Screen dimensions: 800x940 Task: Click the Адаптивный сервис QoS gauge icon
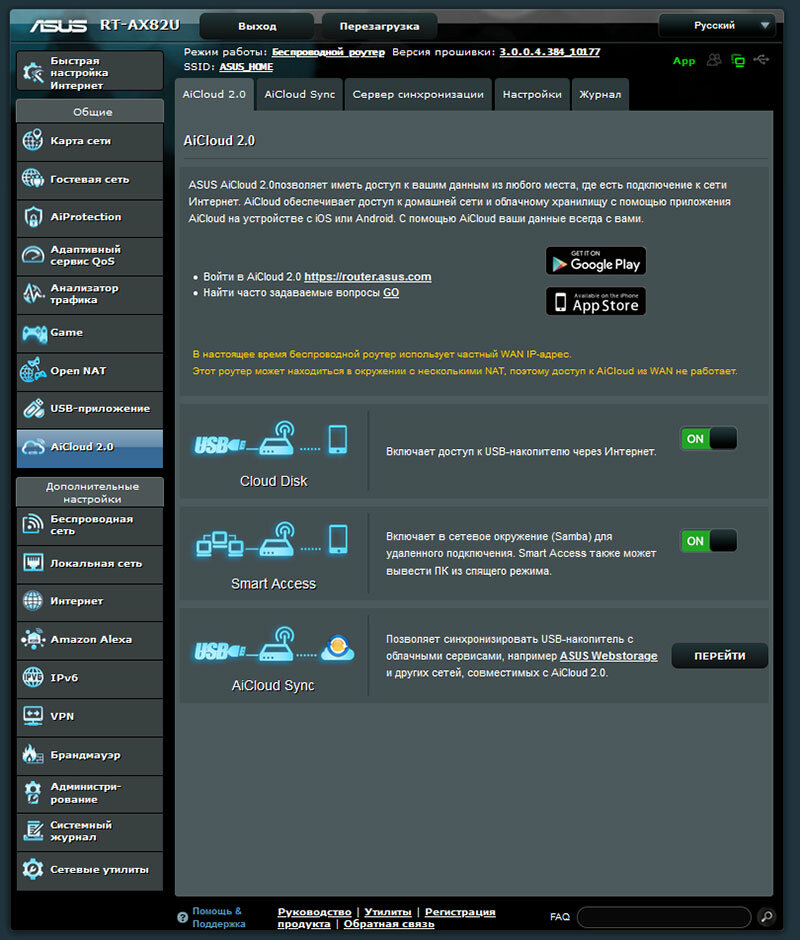pos(32,255)
